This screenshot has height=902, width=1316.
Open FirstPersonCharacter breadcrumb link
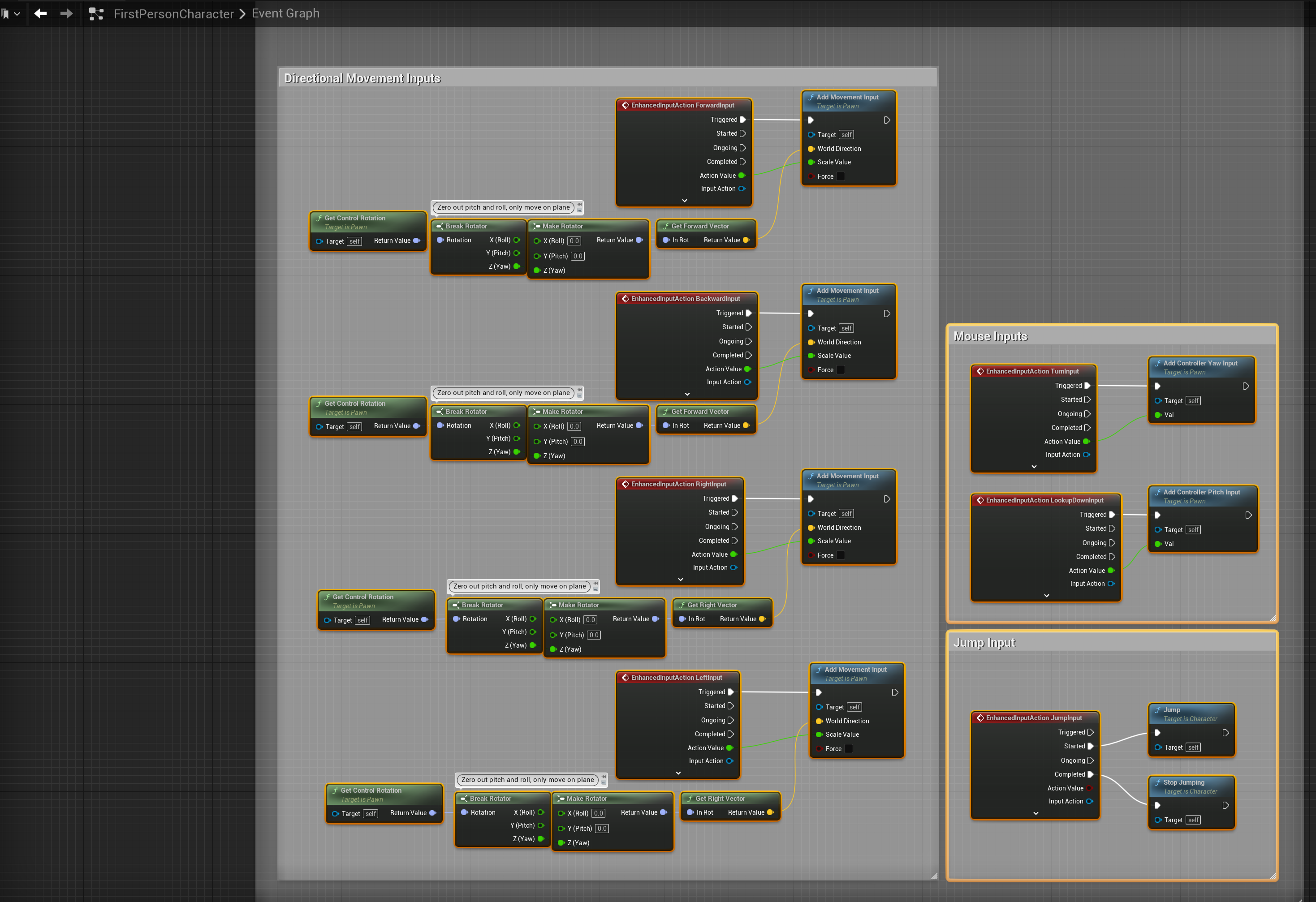pyautogui.click(x=173, y=13)
